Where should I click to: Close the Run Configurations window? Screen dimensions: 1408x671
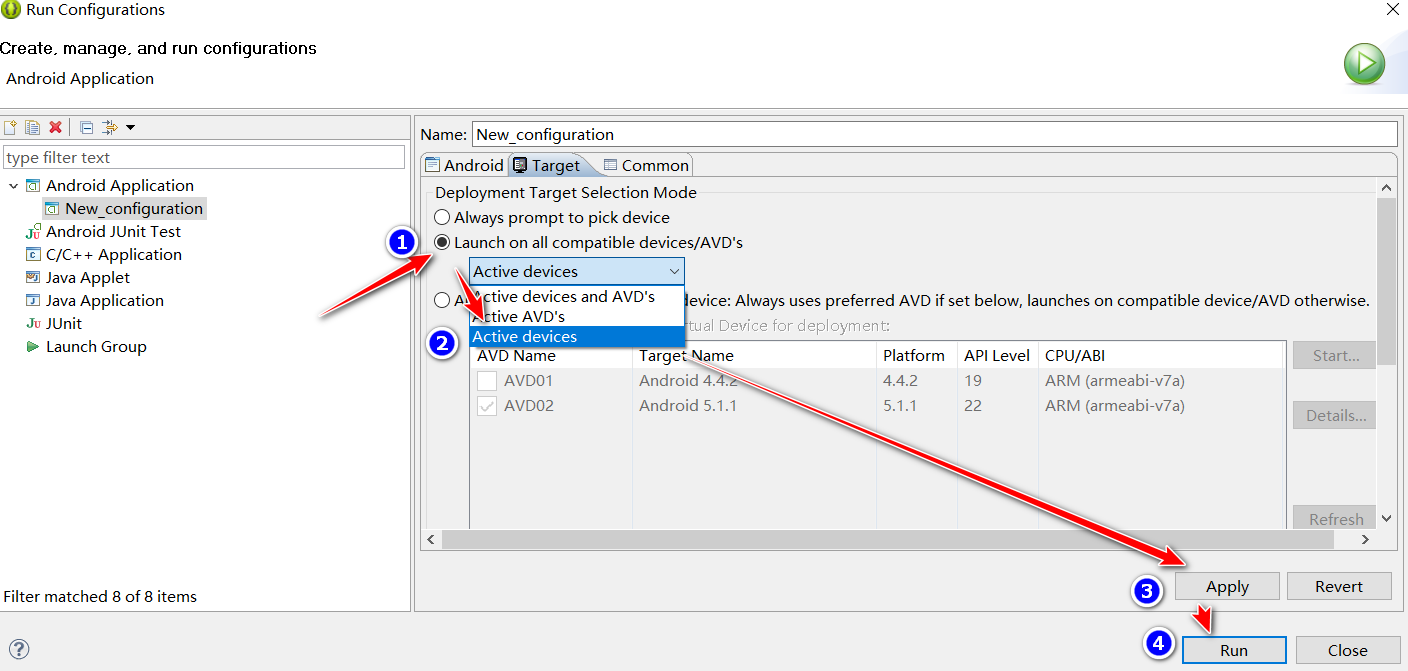coord(1393,10)
